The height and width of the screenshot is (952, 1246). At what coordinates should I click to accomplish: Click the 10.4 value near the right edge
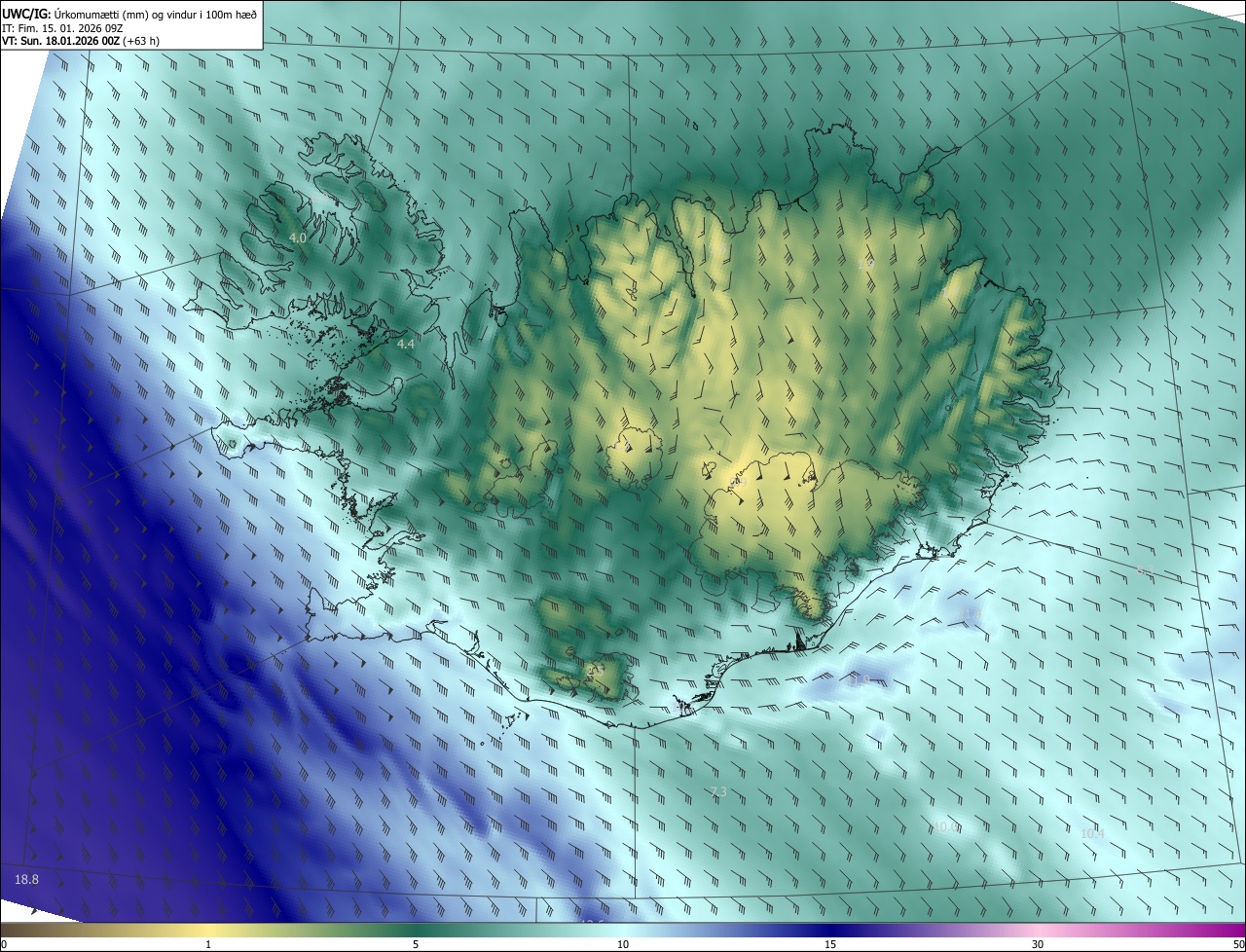pyautogui.click(x=1092, y=833)
